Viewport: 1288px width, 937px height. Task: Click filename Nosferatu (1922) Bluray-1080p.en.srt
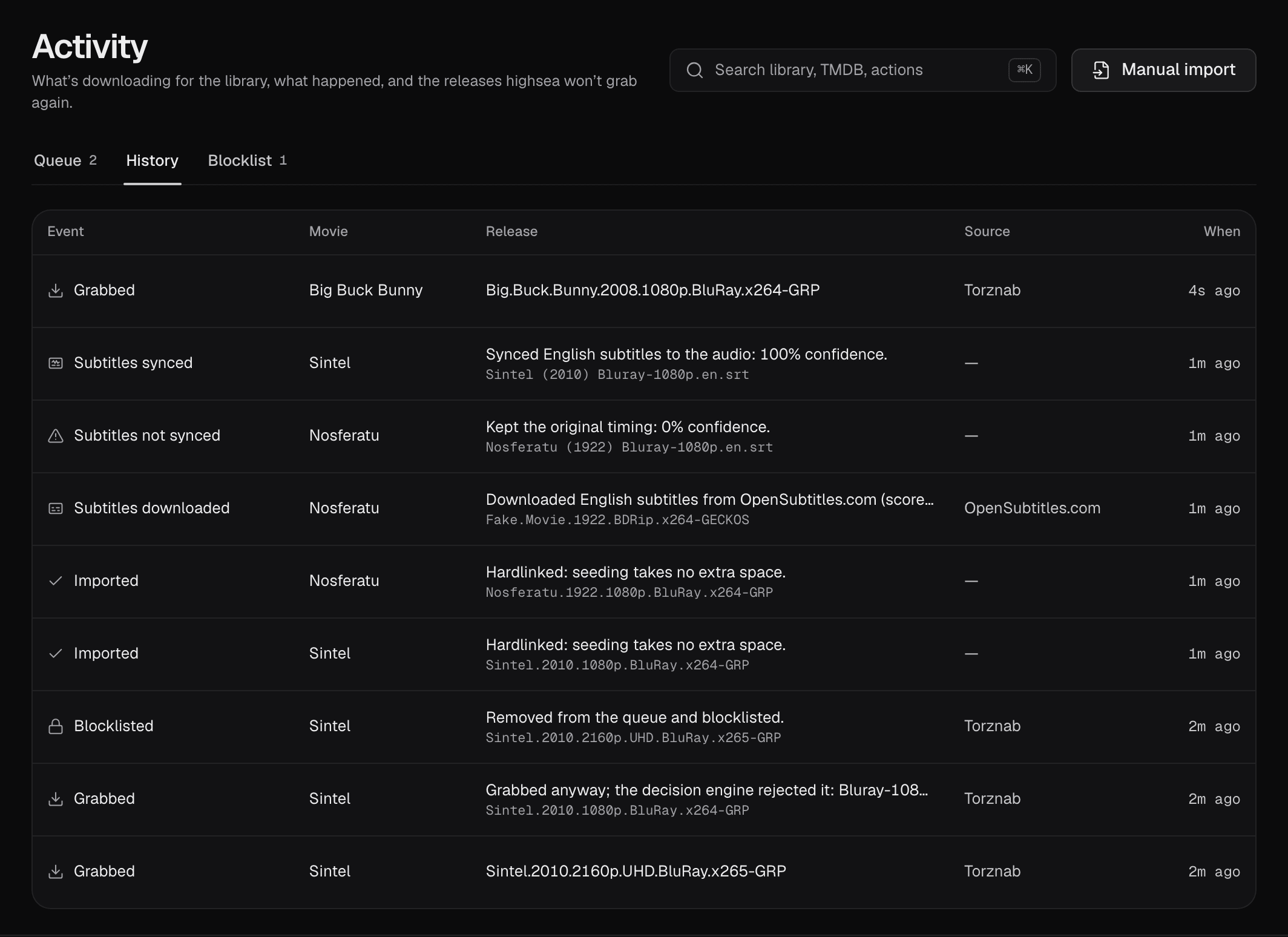[629, 447]
